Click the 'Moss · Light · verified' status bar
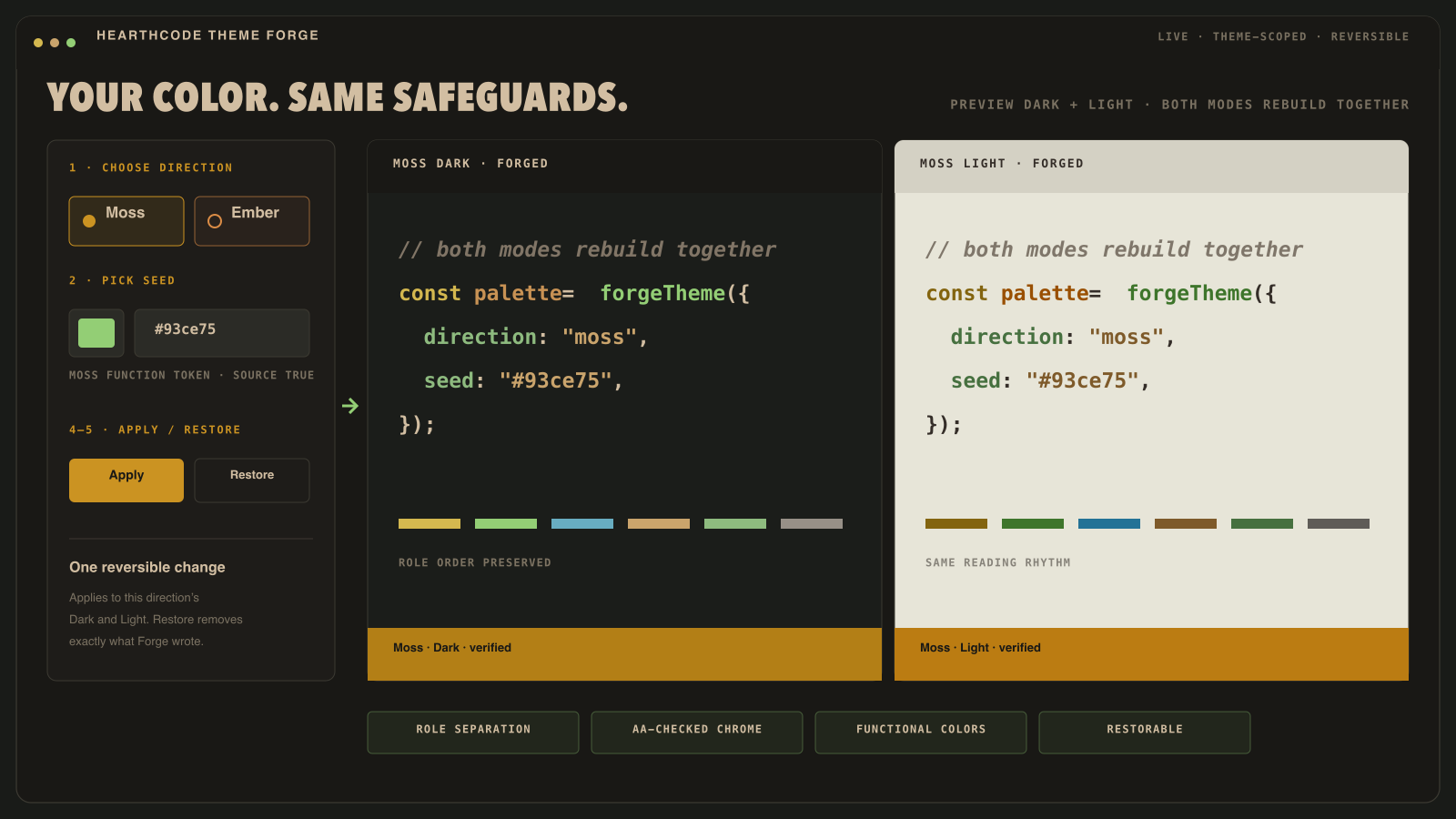Screen dimensions: 1456x819 [x=1151, y=654]
